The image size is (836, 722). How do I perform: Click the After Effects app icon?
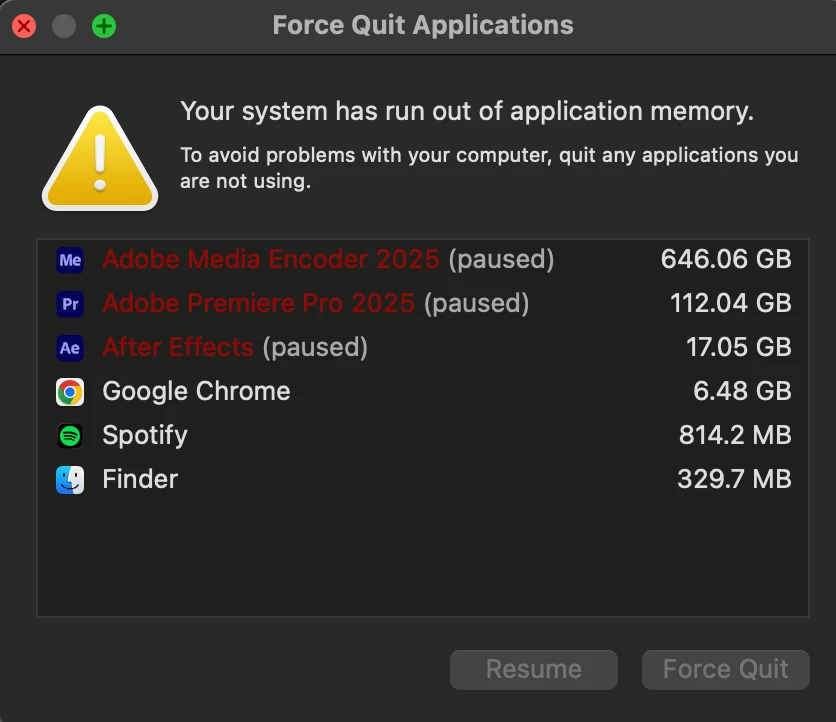click(x=70, y=347)
